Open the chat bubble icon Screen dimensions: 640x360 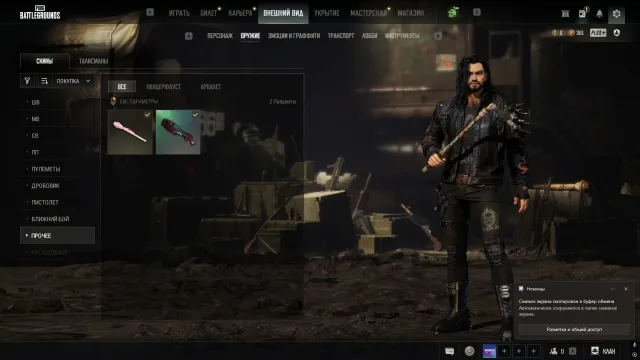coord(449,351)
